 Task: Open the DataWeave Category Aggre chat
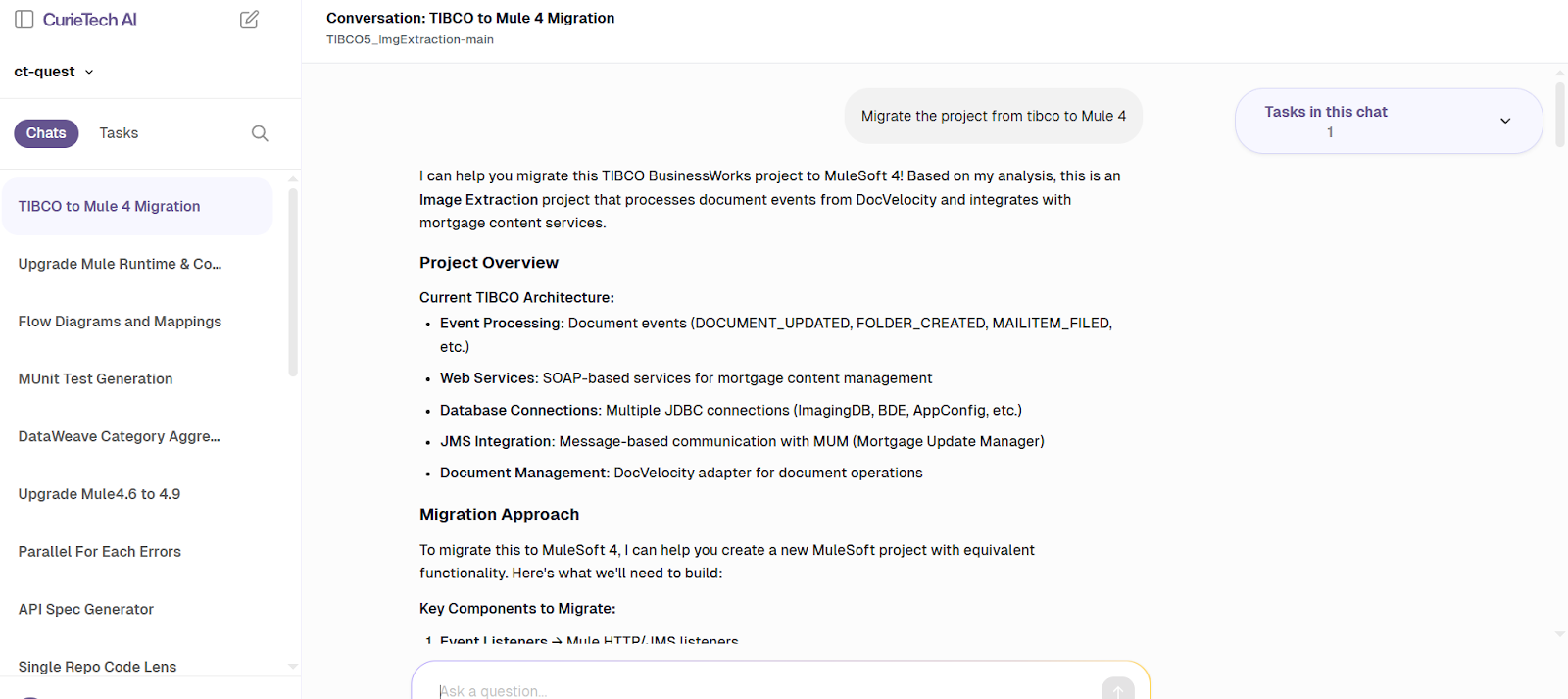pyautogui.click(x=118, y=436)
